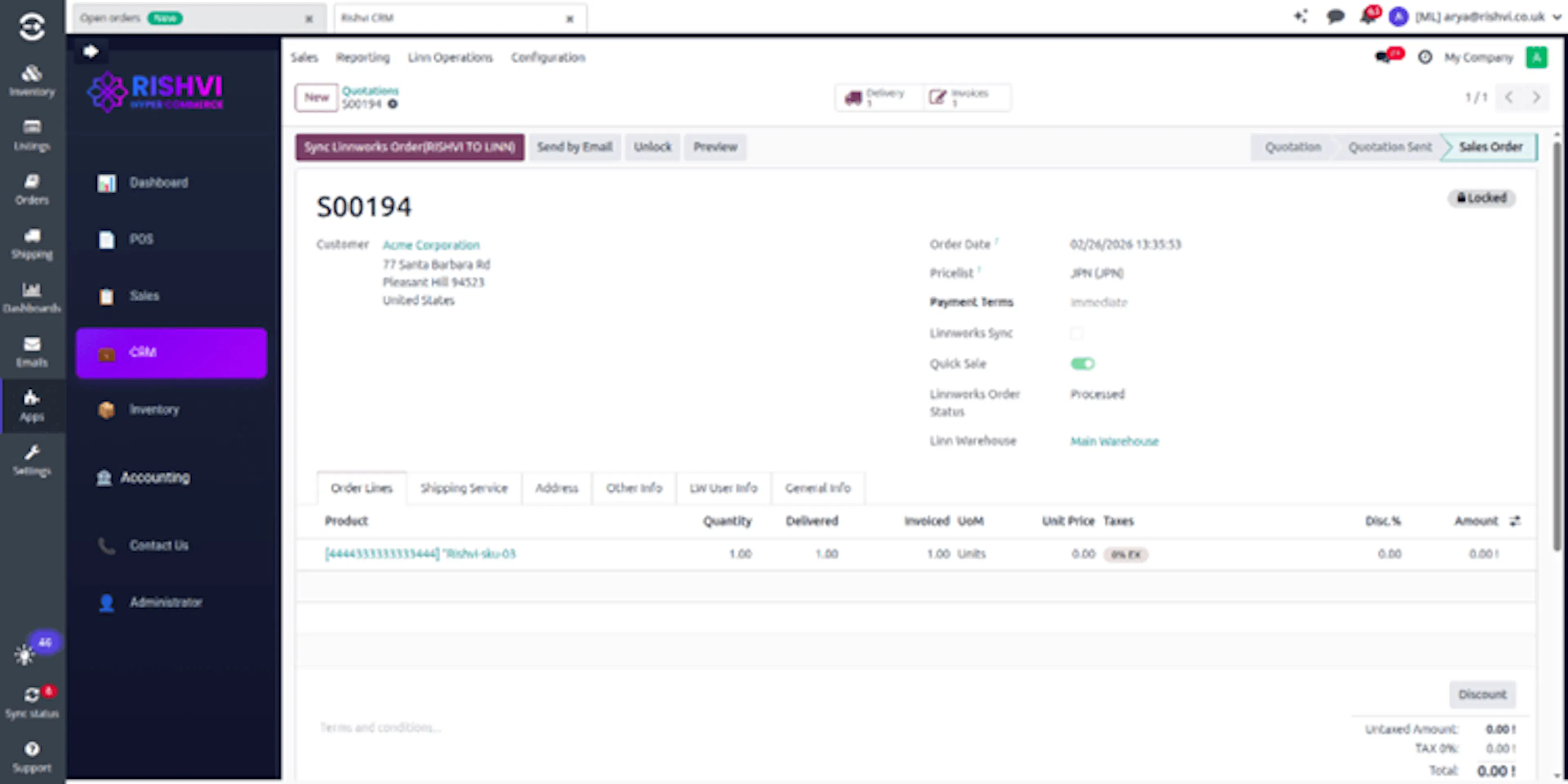Open the Delivery smart button
The height and width of the screenshot is (784, 1568).
[879, 98]
